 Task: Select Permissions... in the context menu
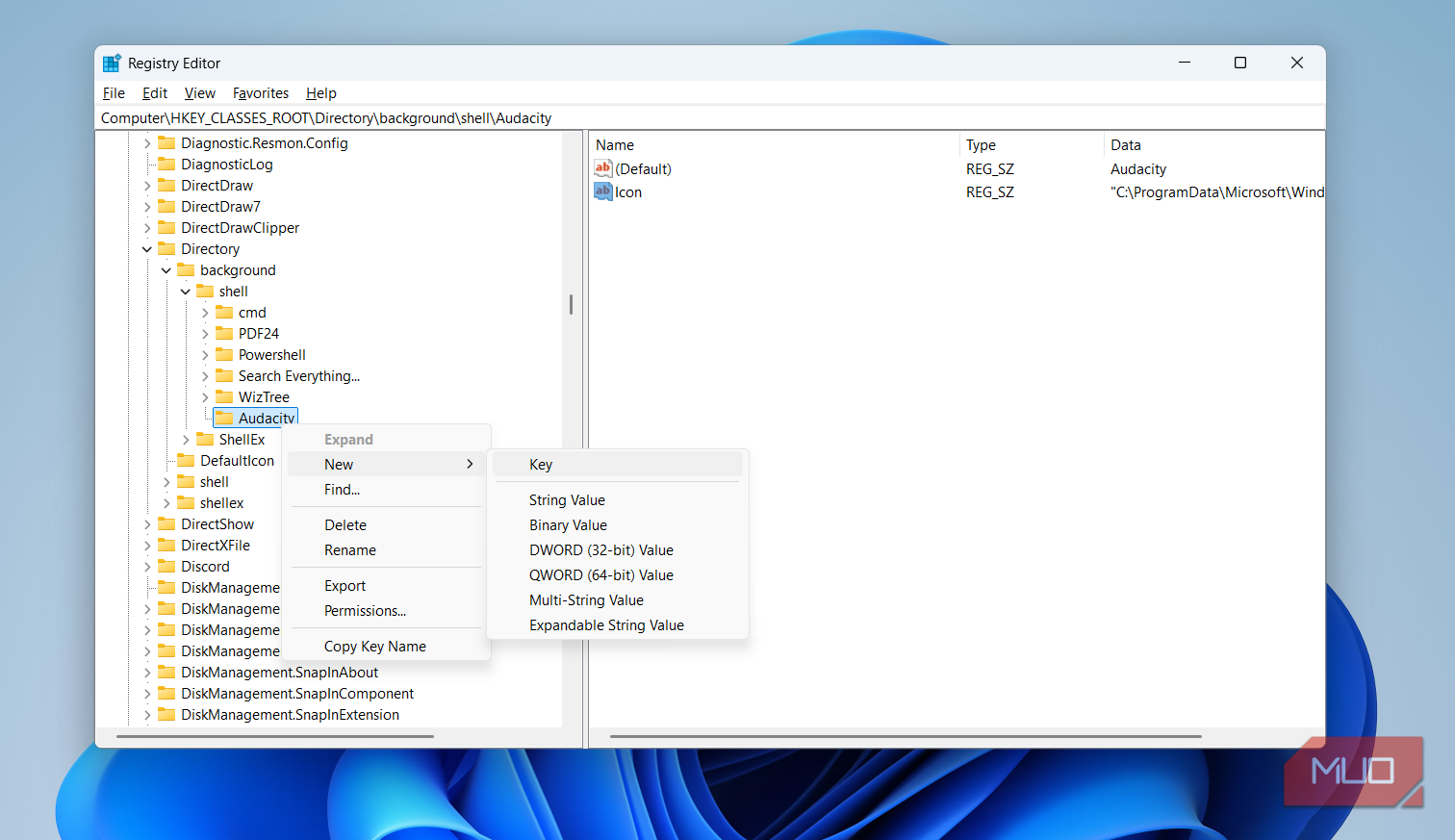386,611
